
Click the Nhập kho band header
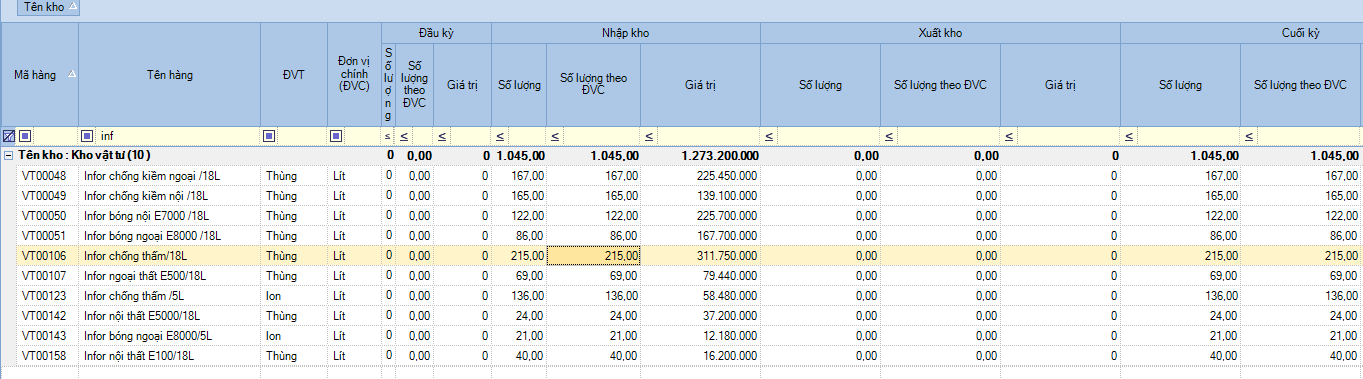coord(626,33)
